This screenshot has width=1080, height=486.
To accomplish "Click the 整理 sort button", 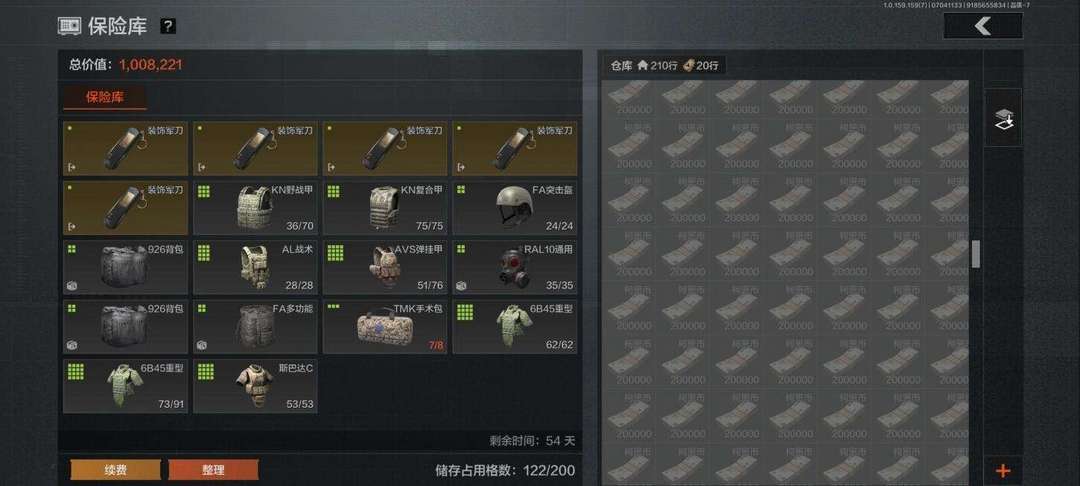I will [x=214, y=470].
